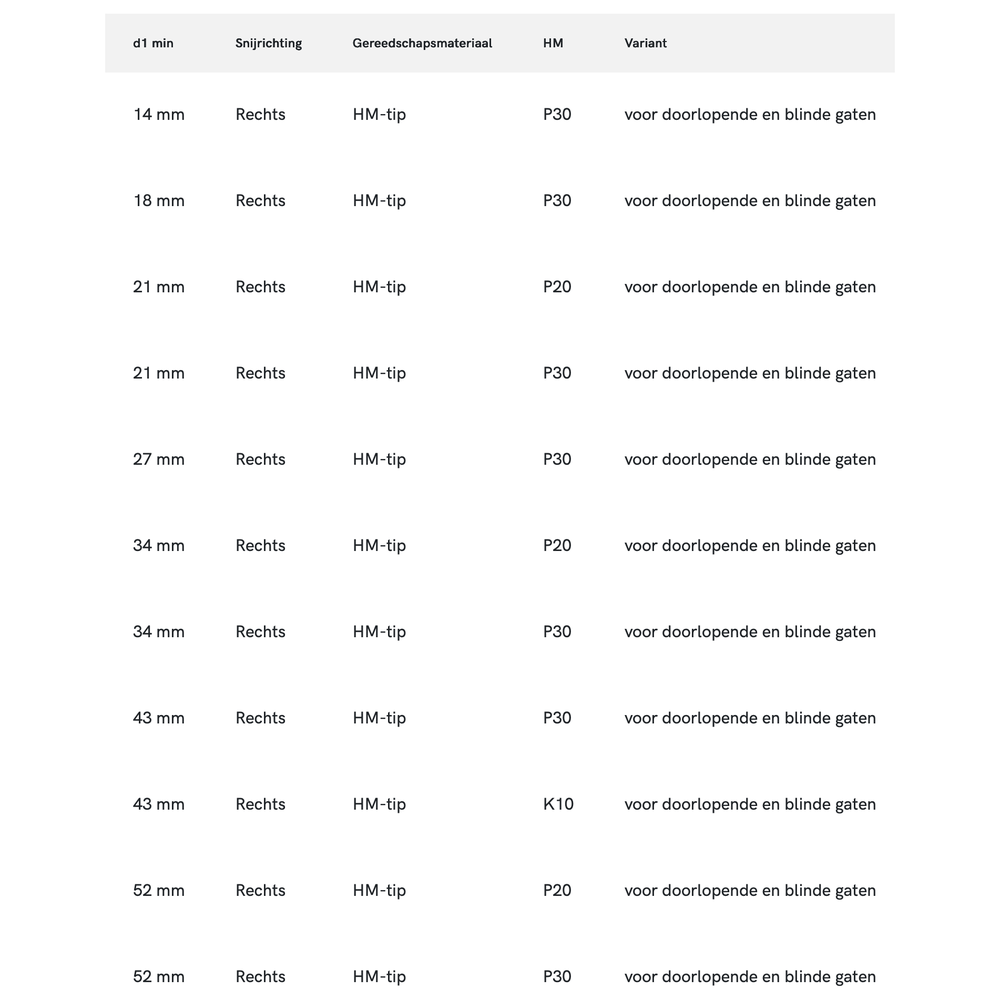Select the HM column header
Image resolution: width=1000 pixels, height=1000 pixels.
553,43
